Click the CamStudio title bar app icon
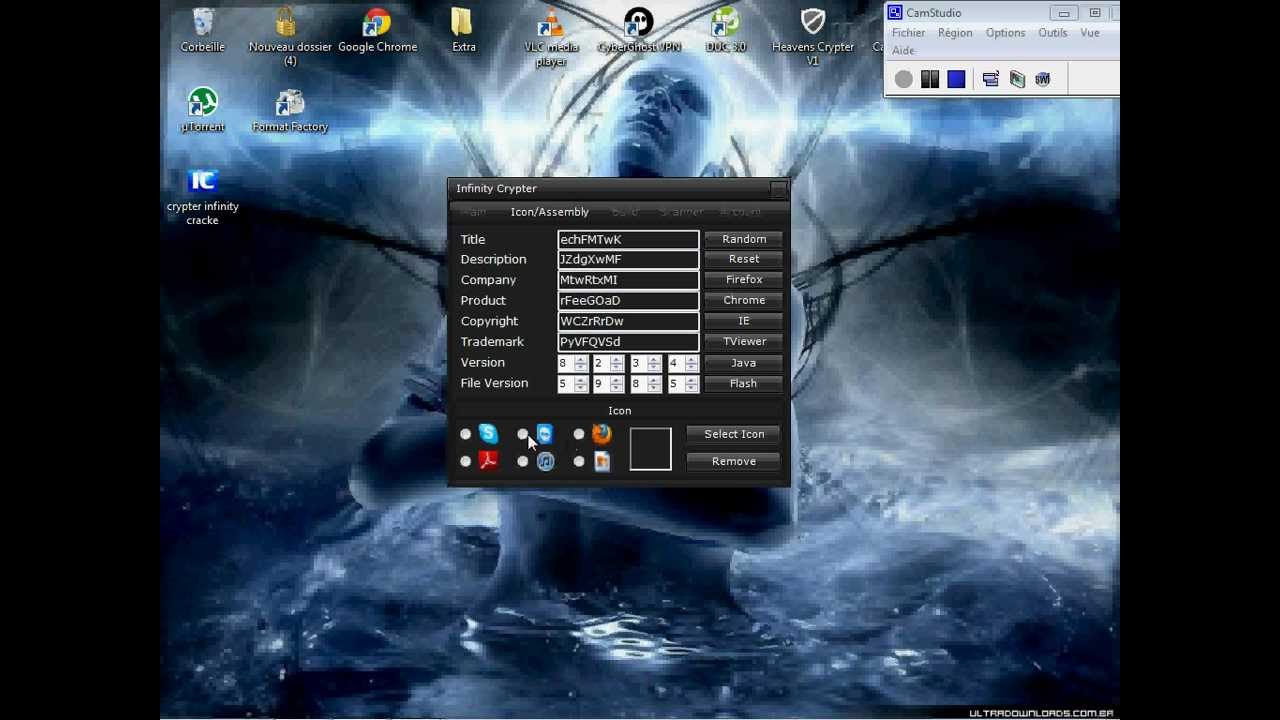Image resolution: width=1280 pixels, height=720 pixels. pyautogui.click(x=895, y=13)
